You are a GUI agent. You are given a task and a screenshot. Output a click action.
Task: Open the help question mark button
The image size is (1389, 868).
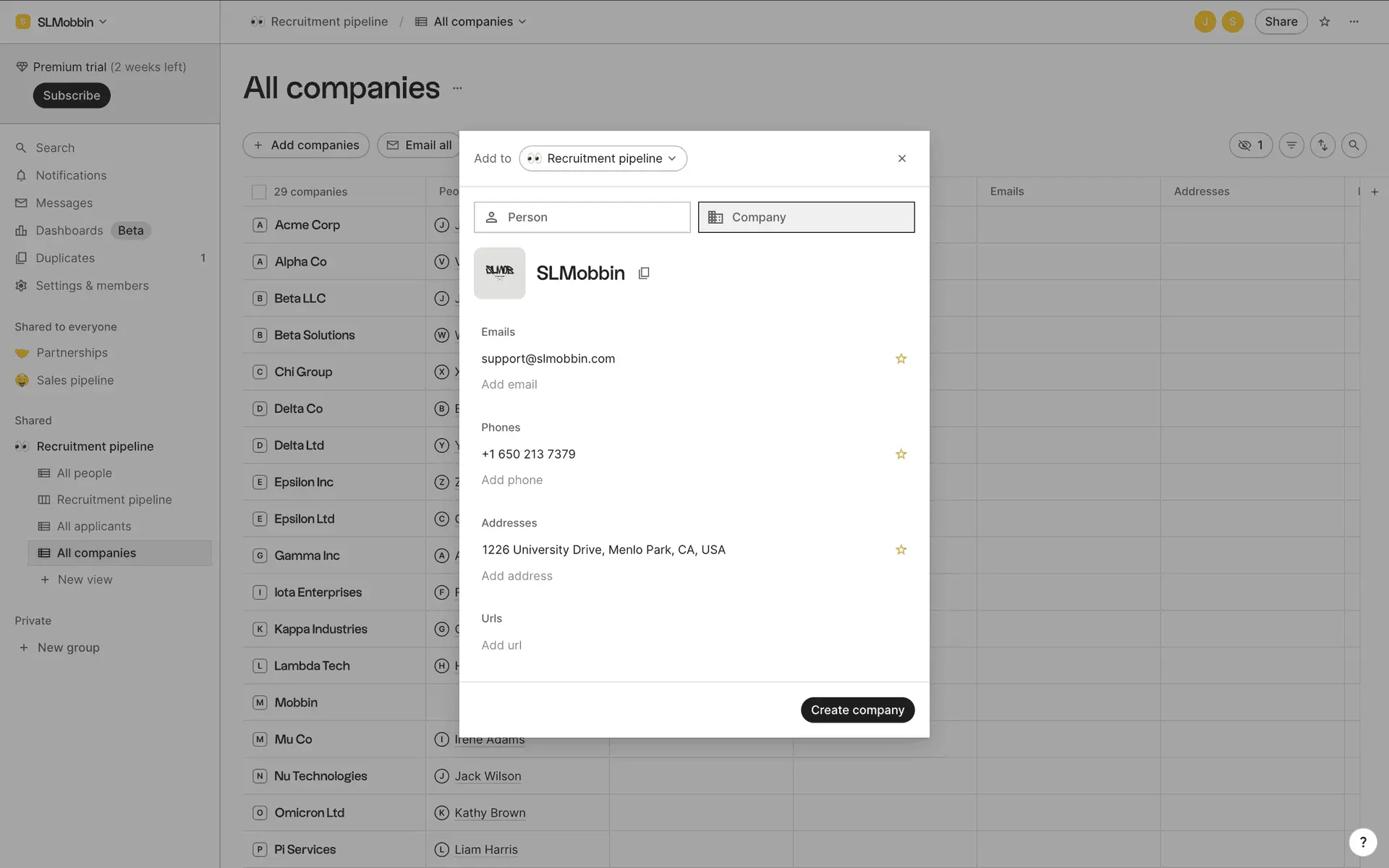1363,842
